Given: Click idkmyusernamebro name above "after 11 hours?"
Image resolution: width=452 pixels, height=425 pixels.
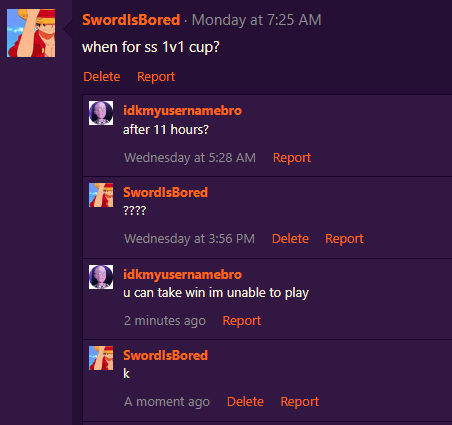Looking at the screenshot, I should click(x=182, y=110).
